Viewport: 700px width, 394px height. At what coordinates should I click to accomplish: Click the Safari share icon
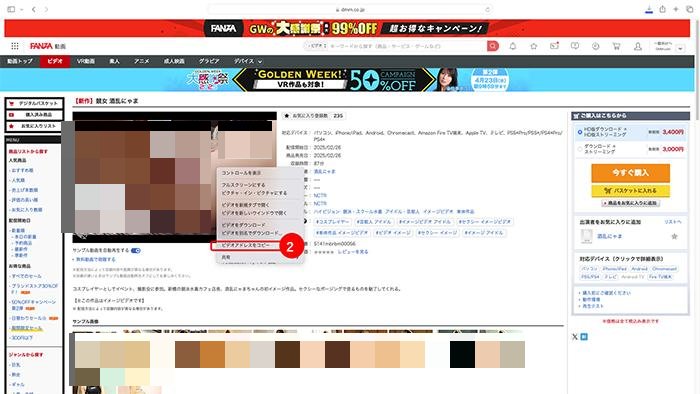coord(662,9)
